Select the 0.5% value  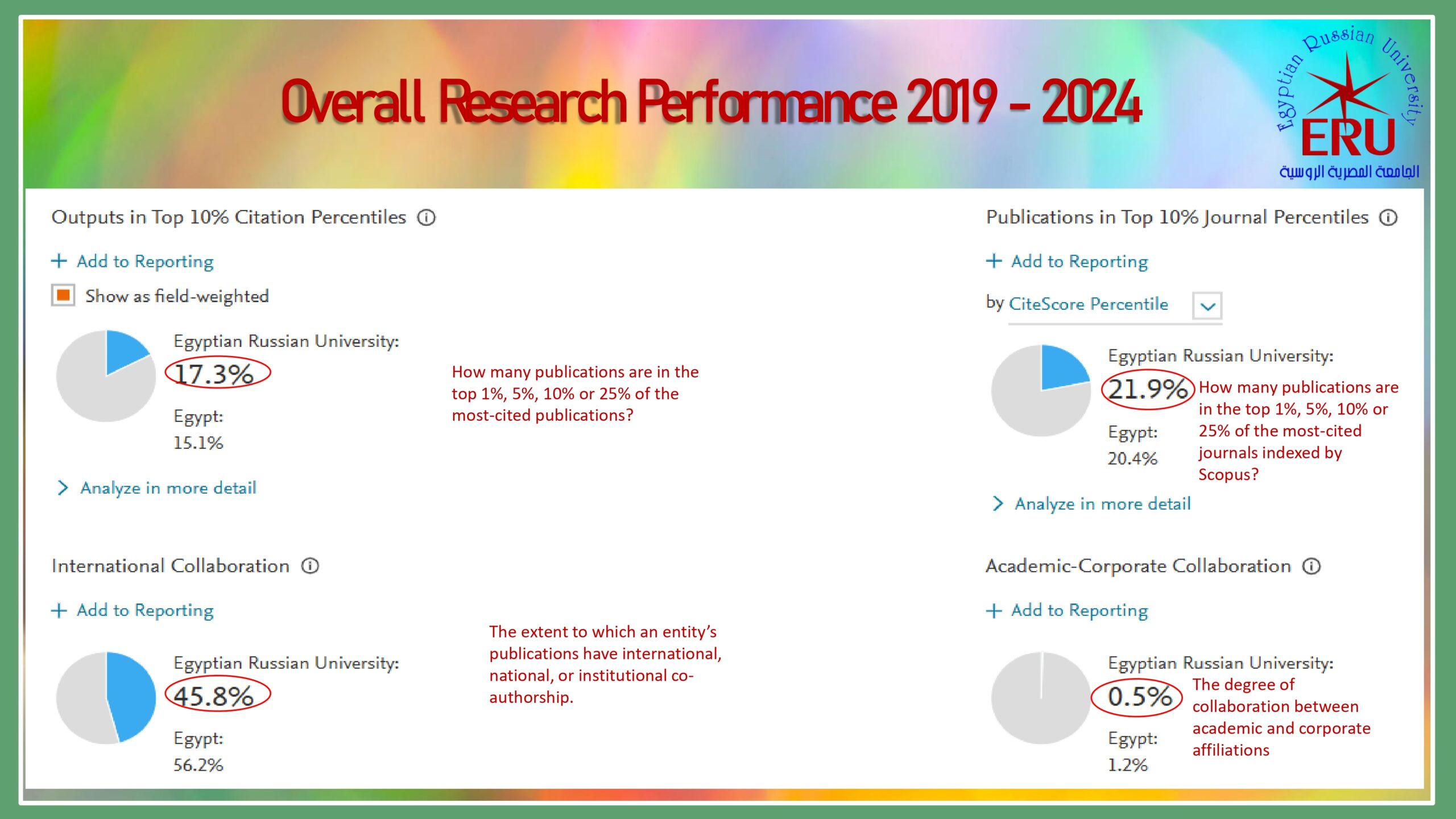click(x=1140, y=696)
